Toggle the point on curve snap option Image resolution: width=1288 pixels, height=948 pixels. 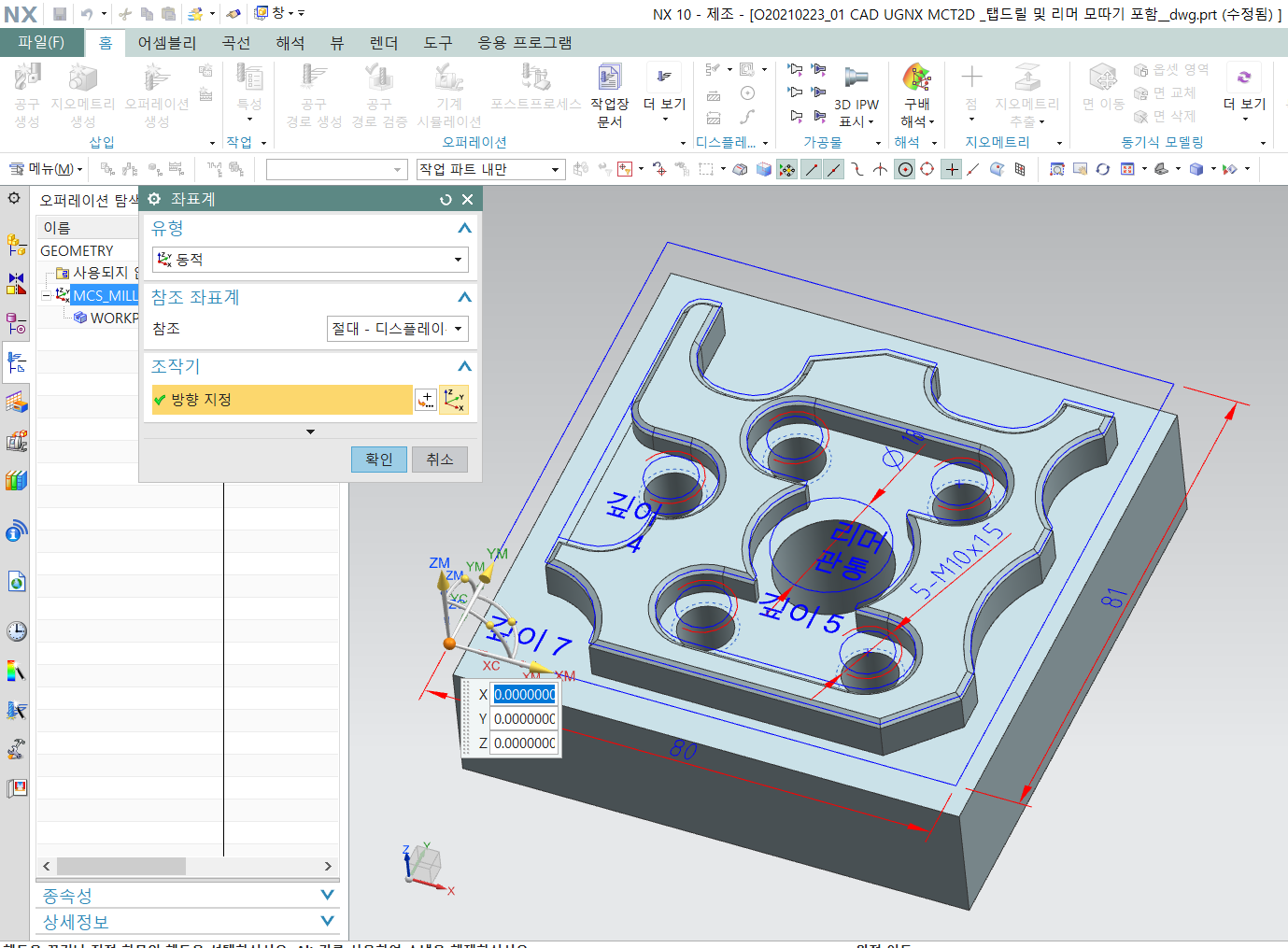974,169
